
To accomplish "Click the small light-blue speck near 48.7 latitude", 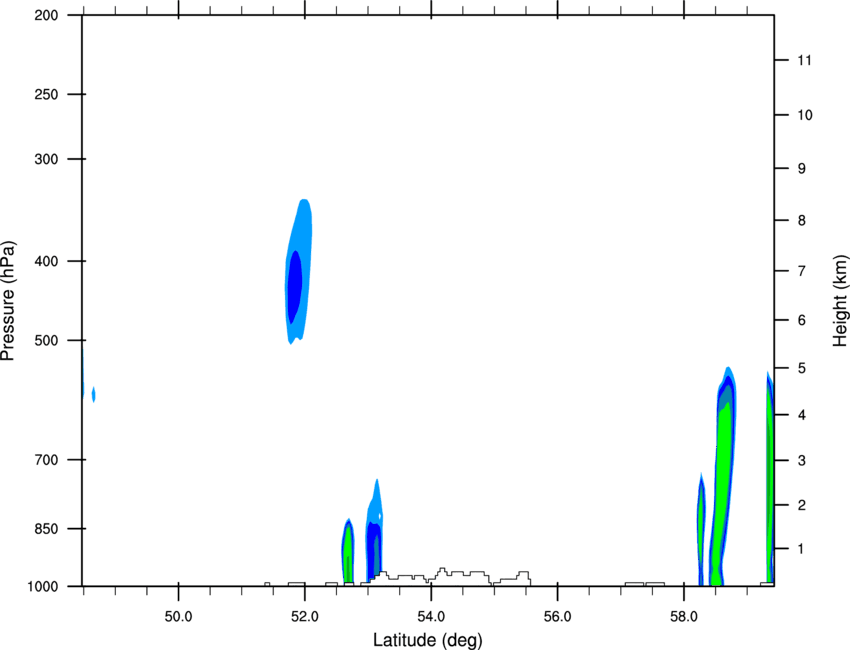I will pyautogui.click(x=94, y=394).
